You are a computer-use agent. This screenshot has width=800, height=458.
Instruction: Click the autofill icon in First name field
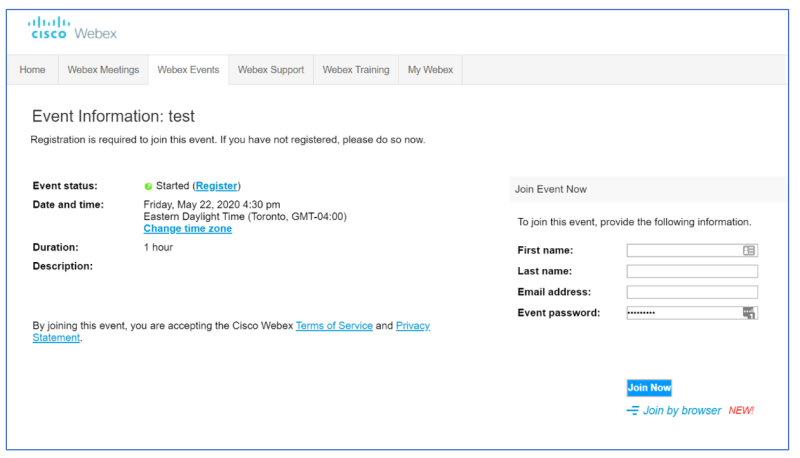[x=748, y=250]
